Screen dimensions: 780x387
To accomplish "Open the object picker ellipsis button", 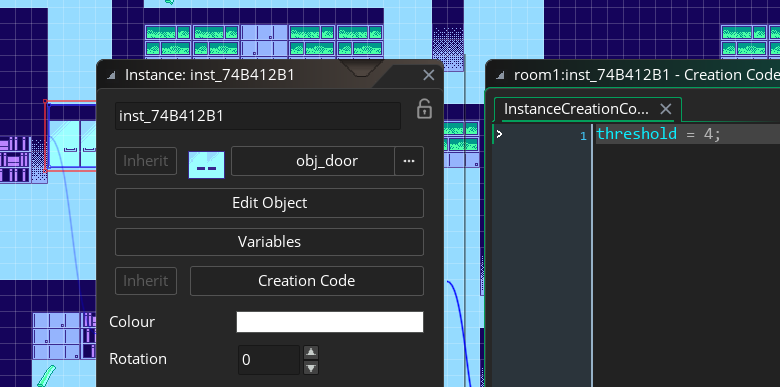I will coord(409,161).
